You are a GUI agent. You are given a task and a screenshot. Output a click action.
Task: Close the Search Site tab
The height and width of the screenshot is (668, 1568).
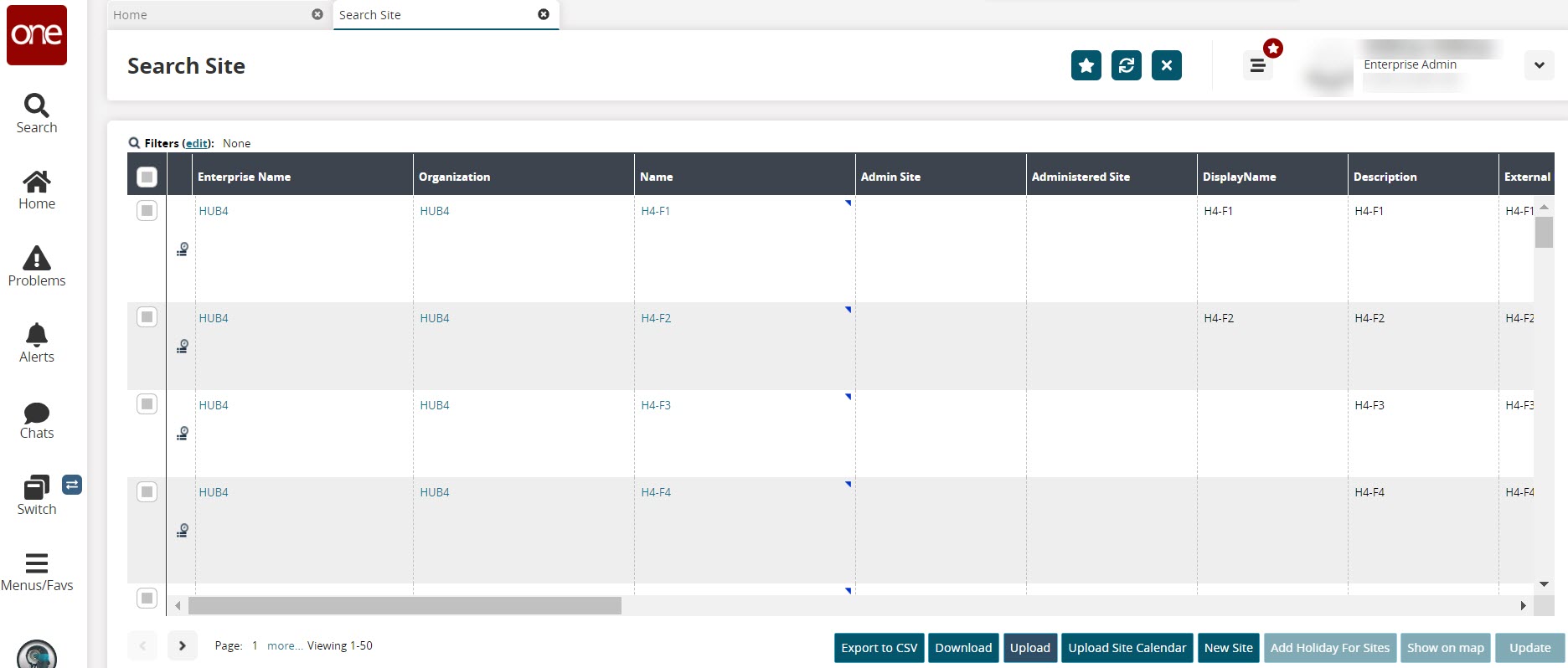(x=544, y=14)
